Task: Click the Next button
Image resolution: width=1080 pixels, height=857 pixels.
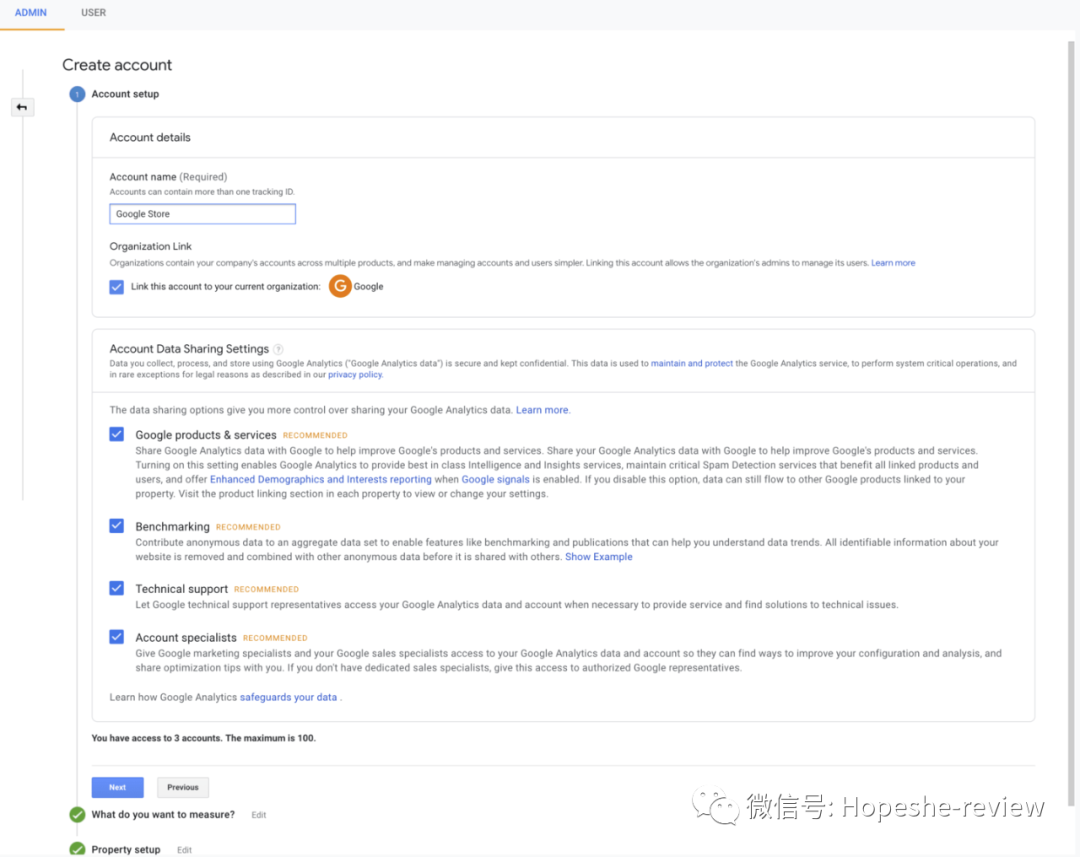Action: pyautogui.click(x=117, y=787)
